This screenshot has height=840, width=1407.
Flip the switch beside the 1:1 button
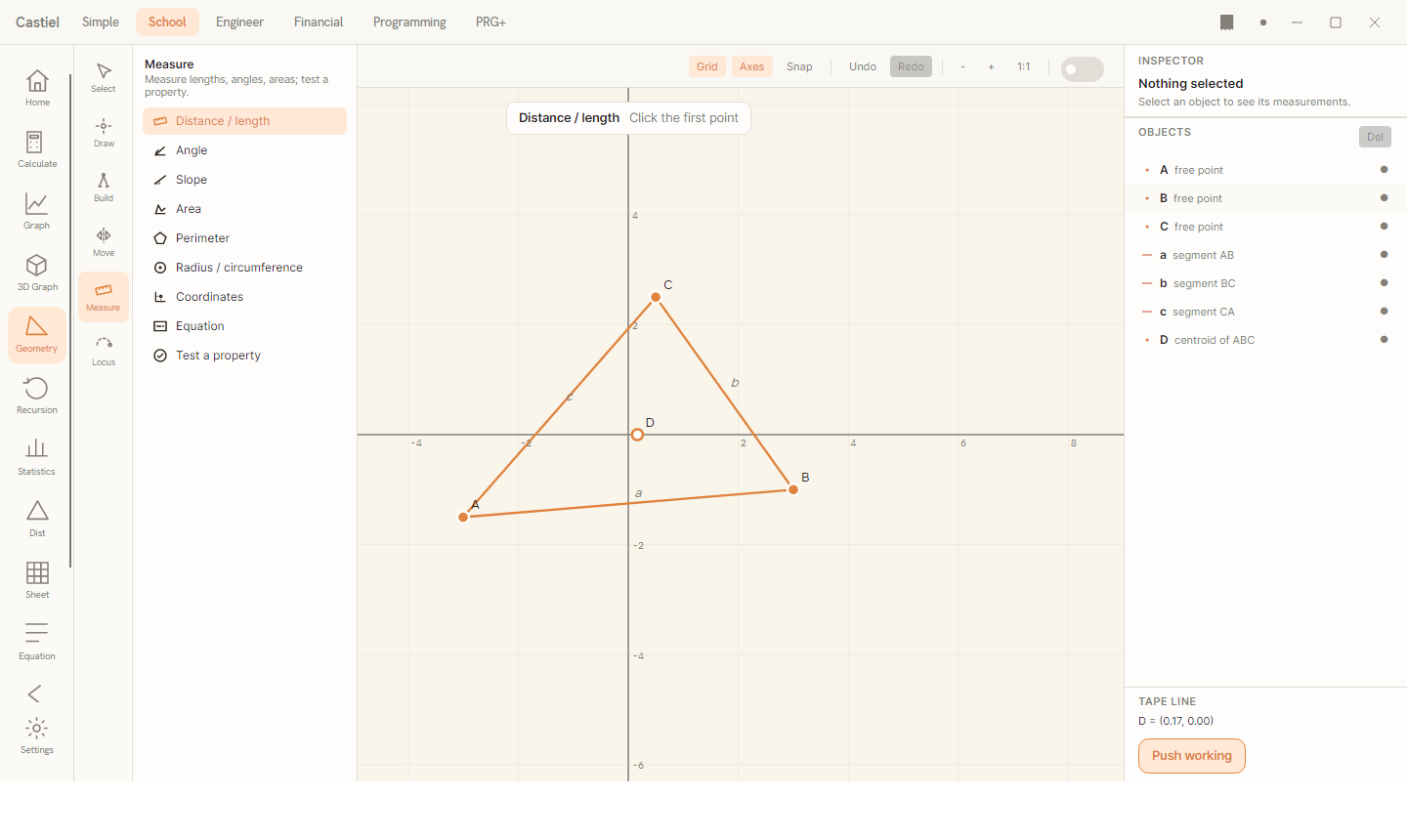[1083, 69]
